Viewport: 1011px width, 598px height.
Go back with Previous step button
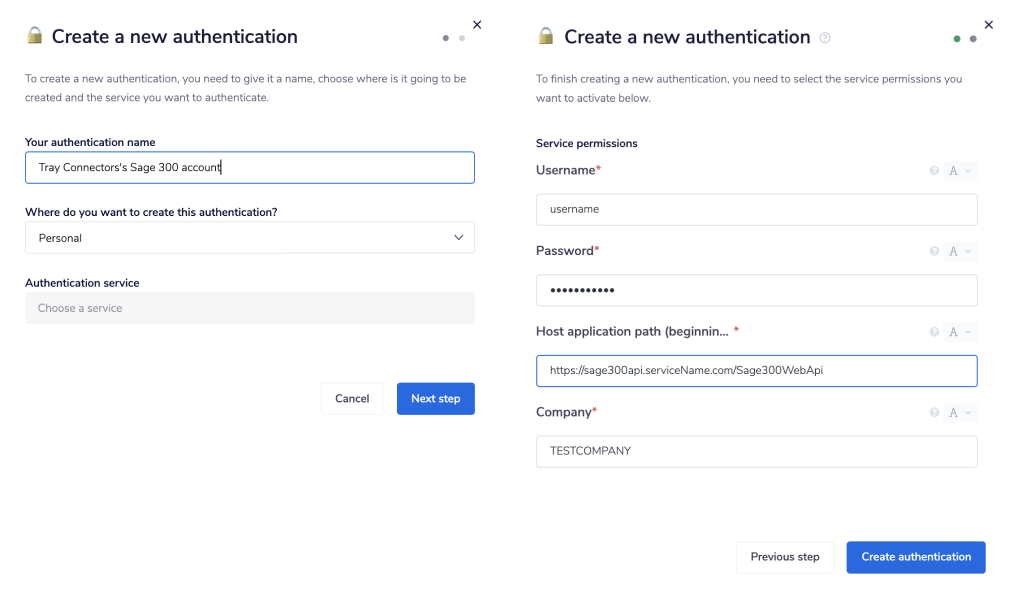click(785, 557)
